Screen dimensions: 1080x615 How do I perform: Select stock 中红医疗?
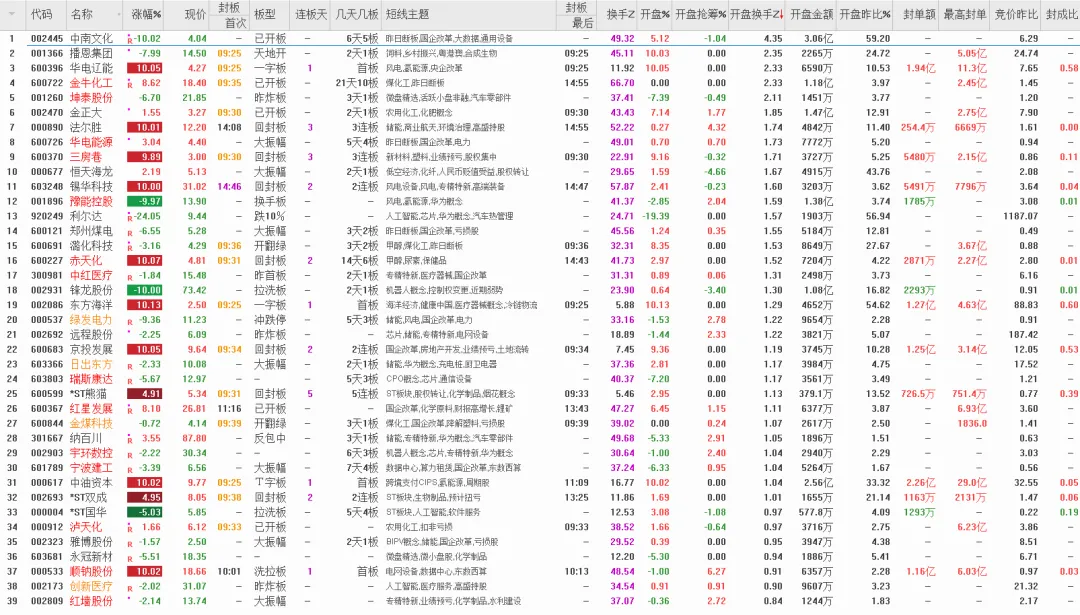[91, 275]
